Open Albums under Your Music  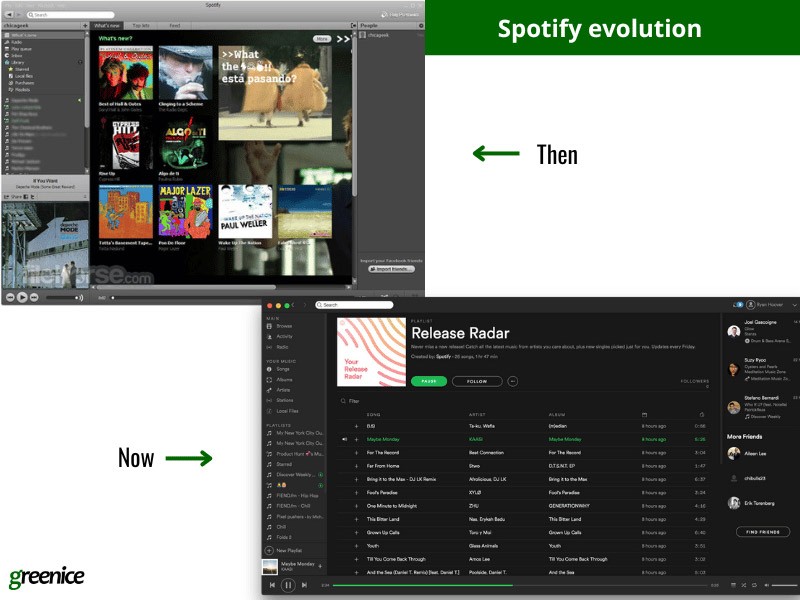point(284,380)
